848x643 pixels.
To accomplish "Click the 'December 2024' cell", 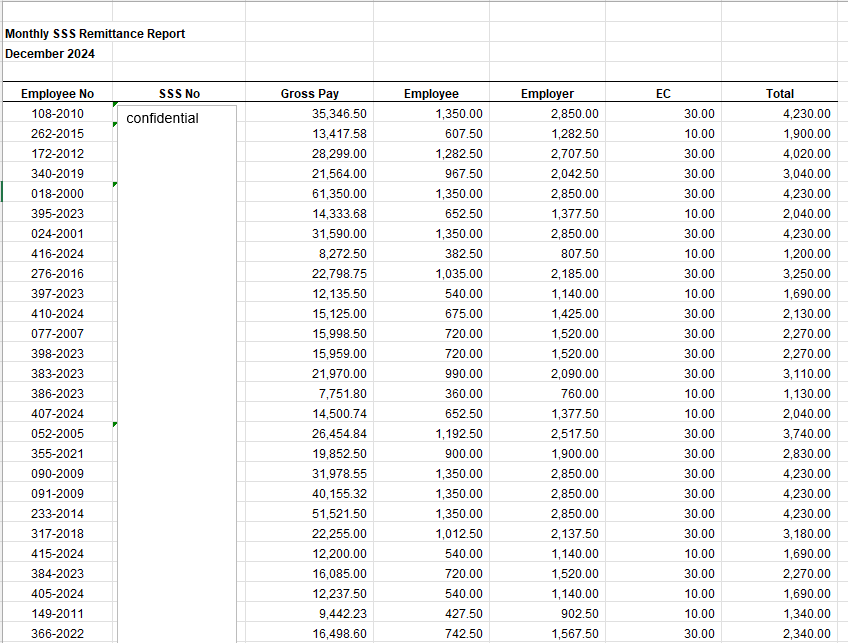I will point(50,54).
